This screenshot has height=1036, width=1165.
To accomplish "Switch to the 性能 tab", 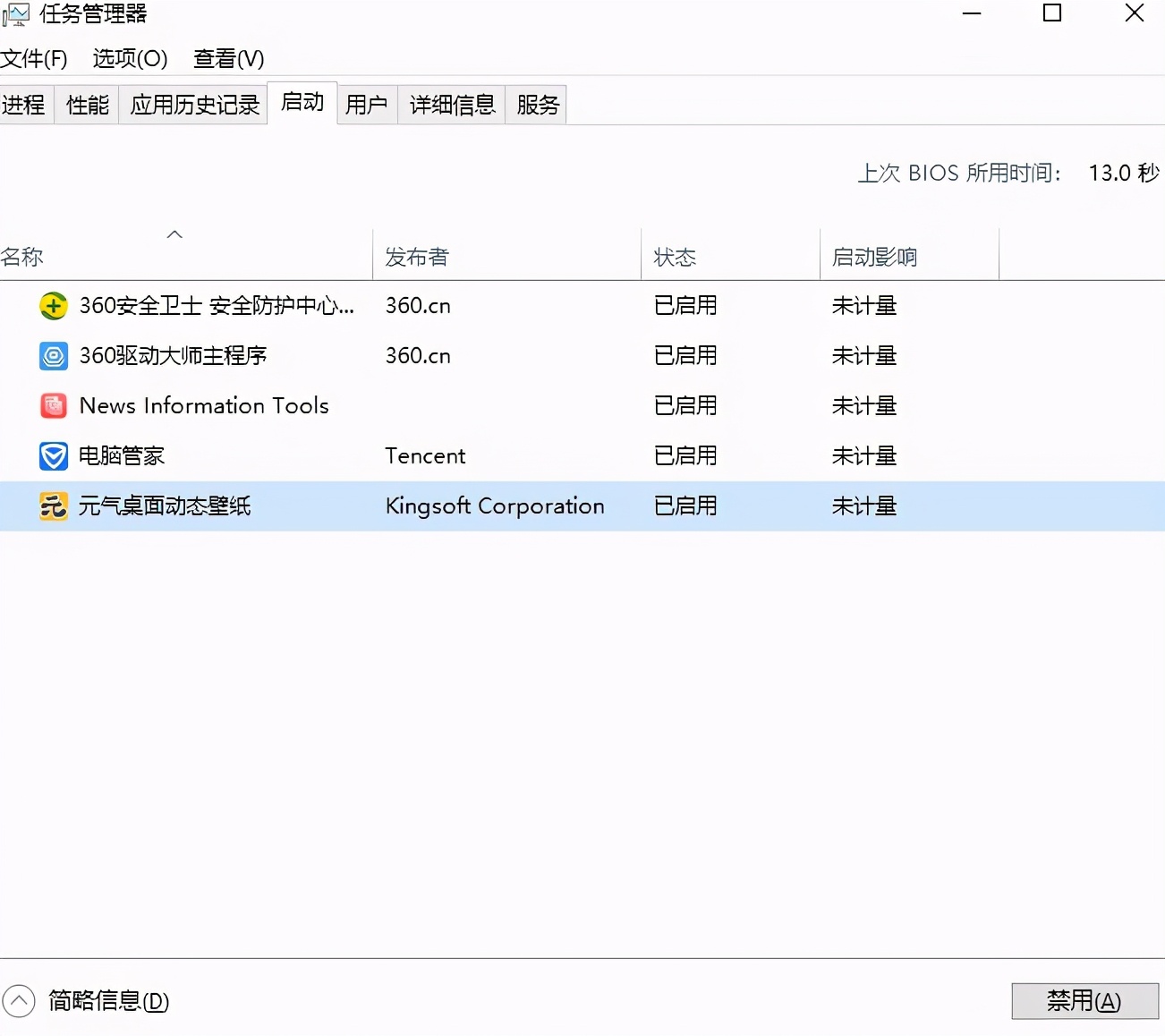I will click(x=87, y=105).
